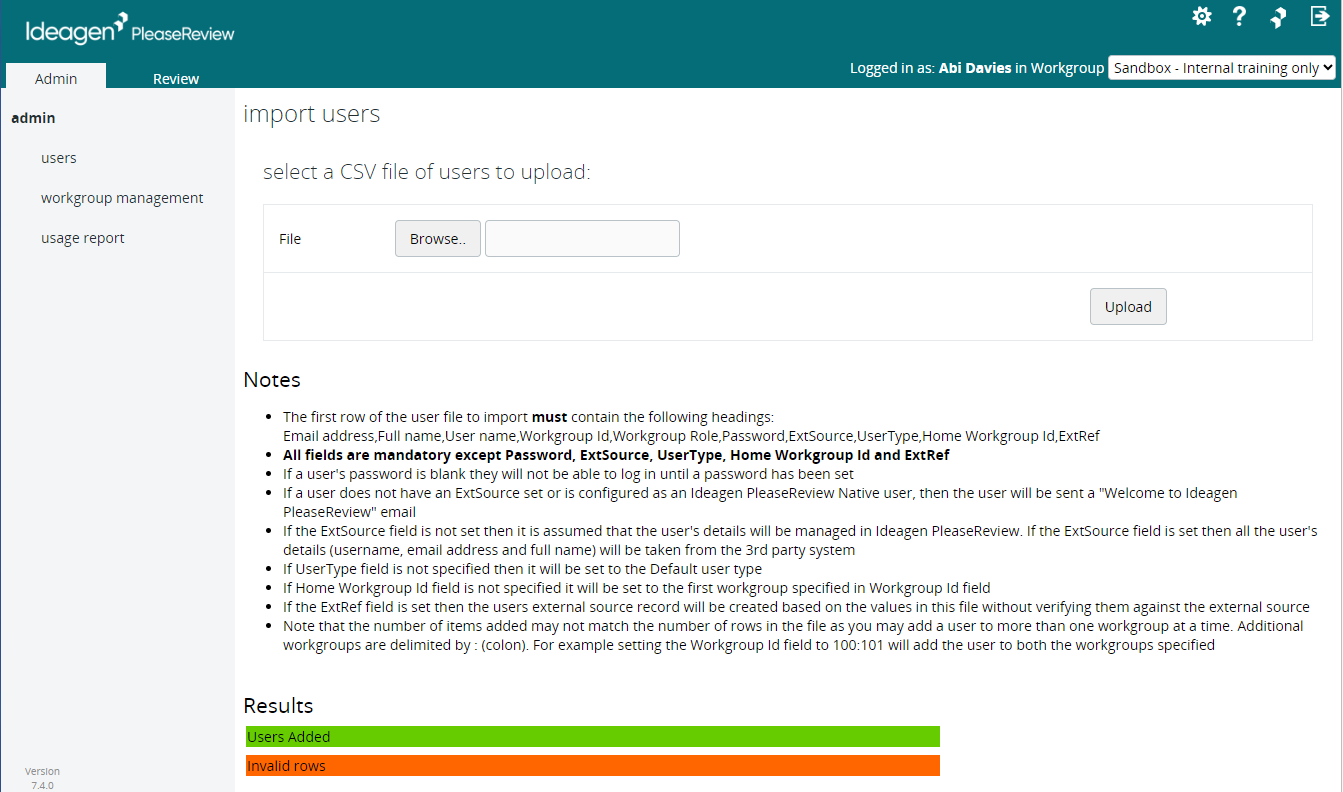Click the file path input field
Image resolution: width=1343 pixels, height=792 pixels.
coord(581,238)
